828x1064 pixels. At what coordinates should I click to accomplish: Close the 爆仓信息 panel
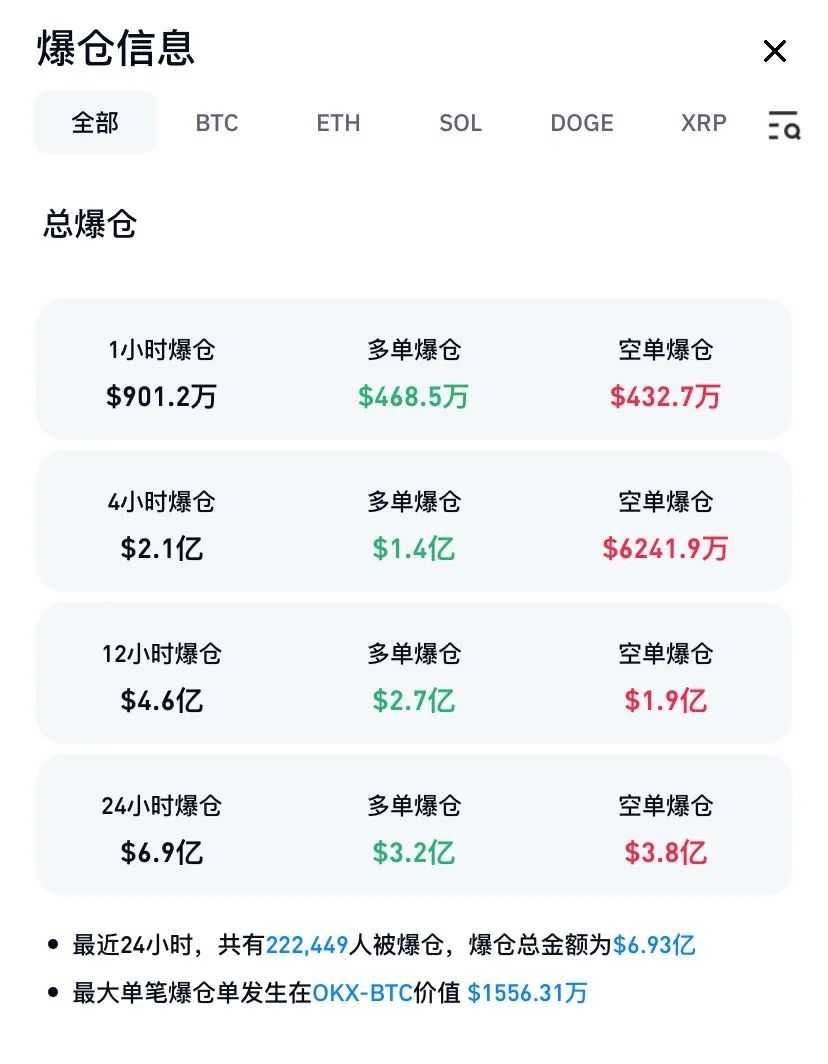click(x=775, y=51)
